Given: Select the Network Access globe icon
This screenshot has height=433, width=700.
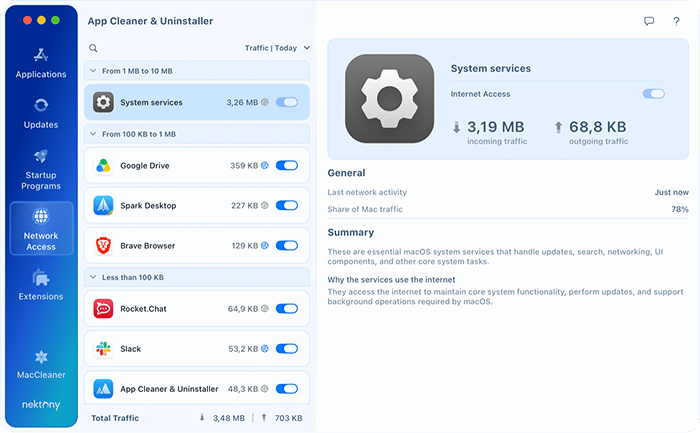Looking at the screenshot, I should coord(41,216).
